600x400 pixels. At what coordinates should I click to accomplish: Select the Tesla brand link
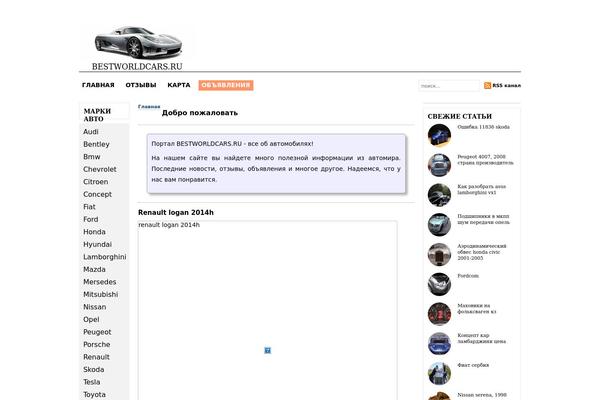pos(92,382)
